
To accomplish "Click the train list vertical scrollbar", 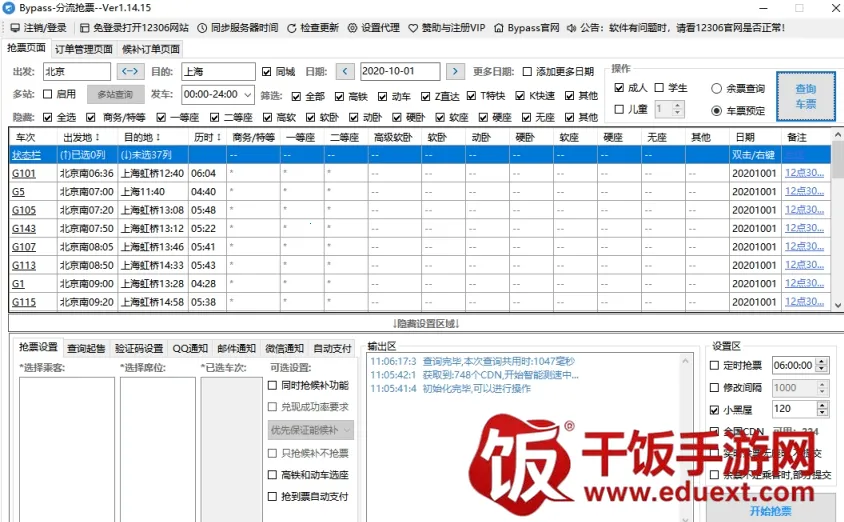I will [837, 230].
